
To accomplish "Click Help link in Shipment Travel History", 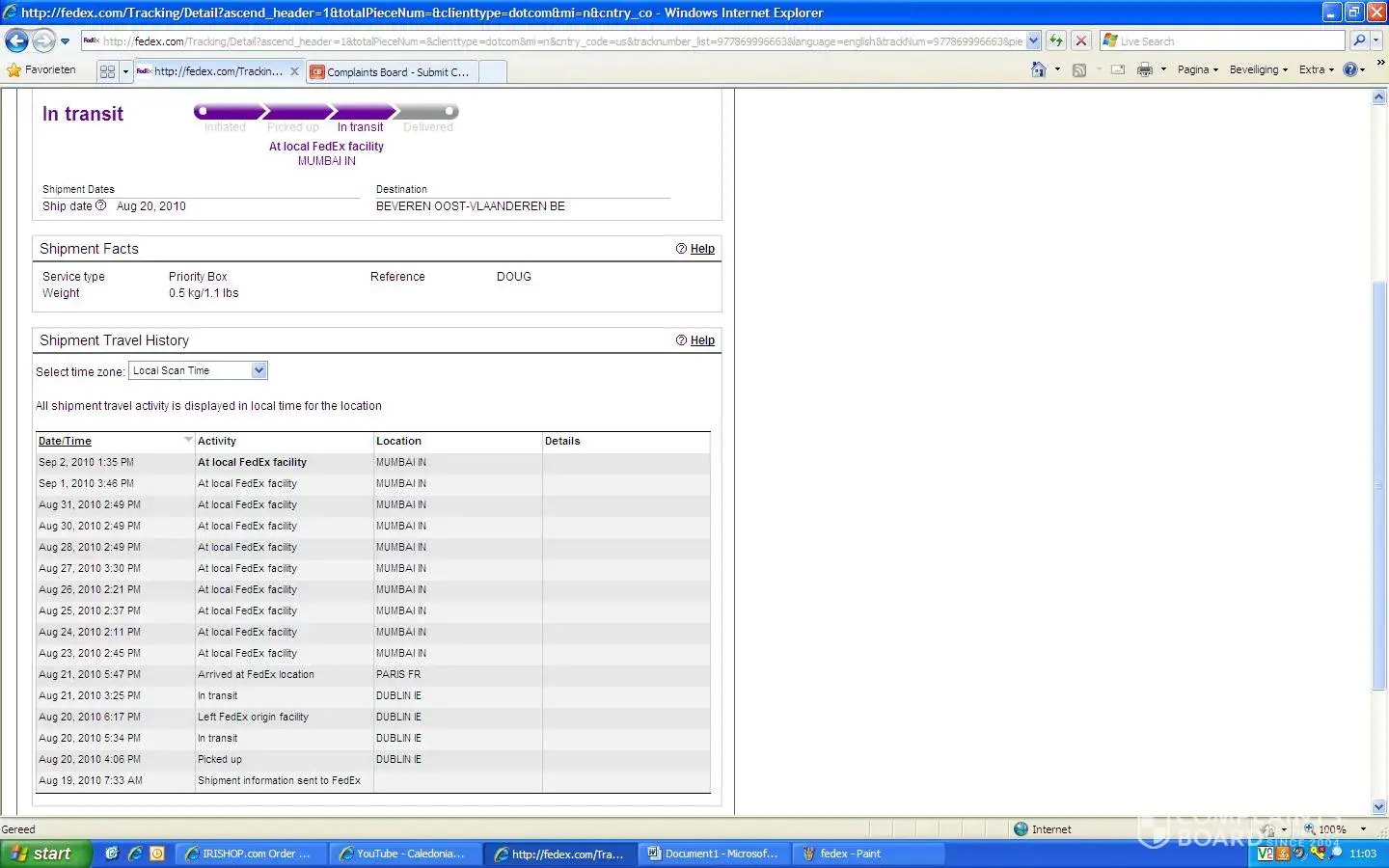I will (702, 340).
